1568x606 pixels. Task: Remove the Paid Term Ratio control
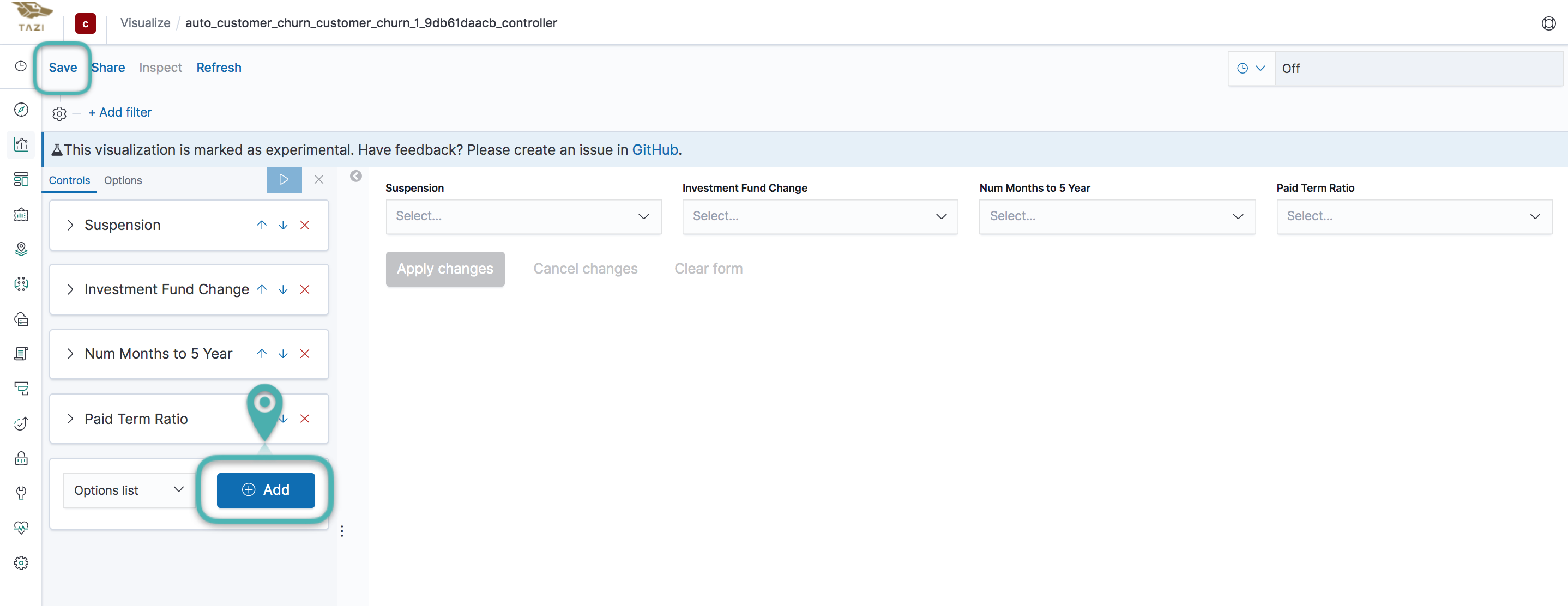(305, 419)
